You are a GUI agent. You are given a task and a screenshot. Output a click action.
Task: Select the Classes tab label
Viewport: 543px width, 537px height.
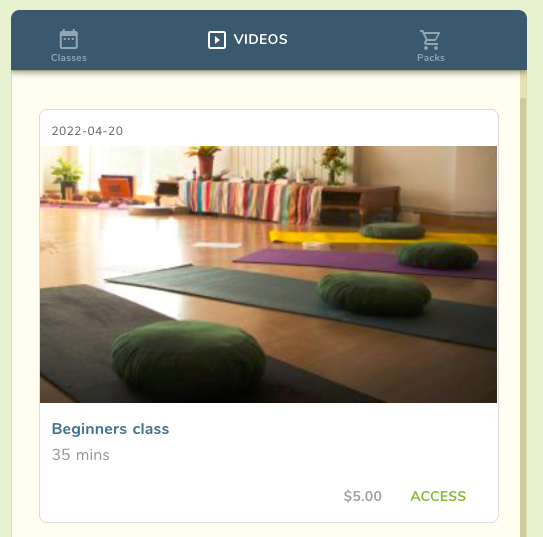pyautogui.click(x=69, y=58)
